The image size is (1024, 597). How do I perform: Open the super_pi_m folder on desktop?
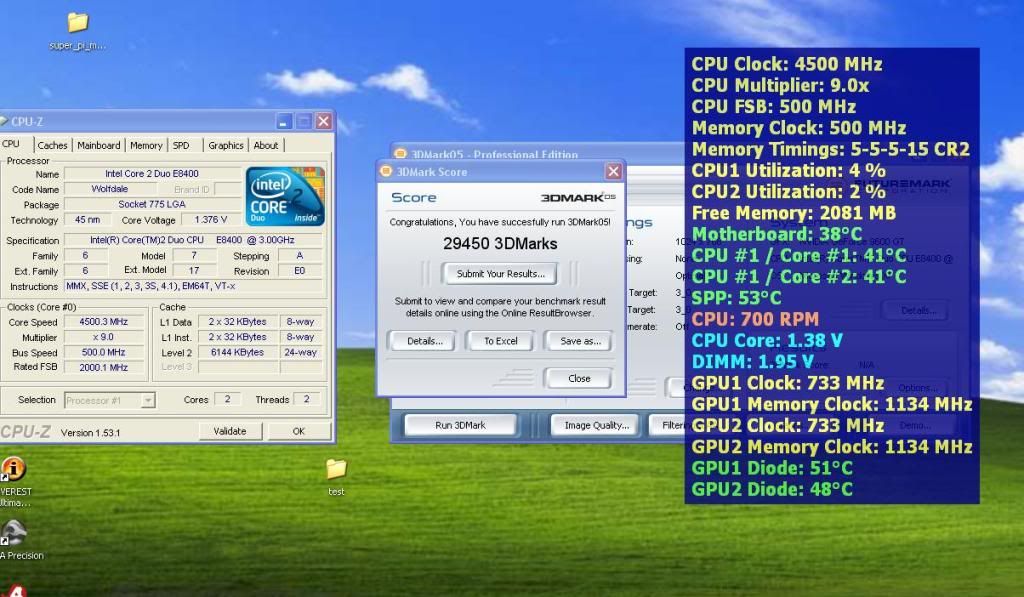(77, 30)
